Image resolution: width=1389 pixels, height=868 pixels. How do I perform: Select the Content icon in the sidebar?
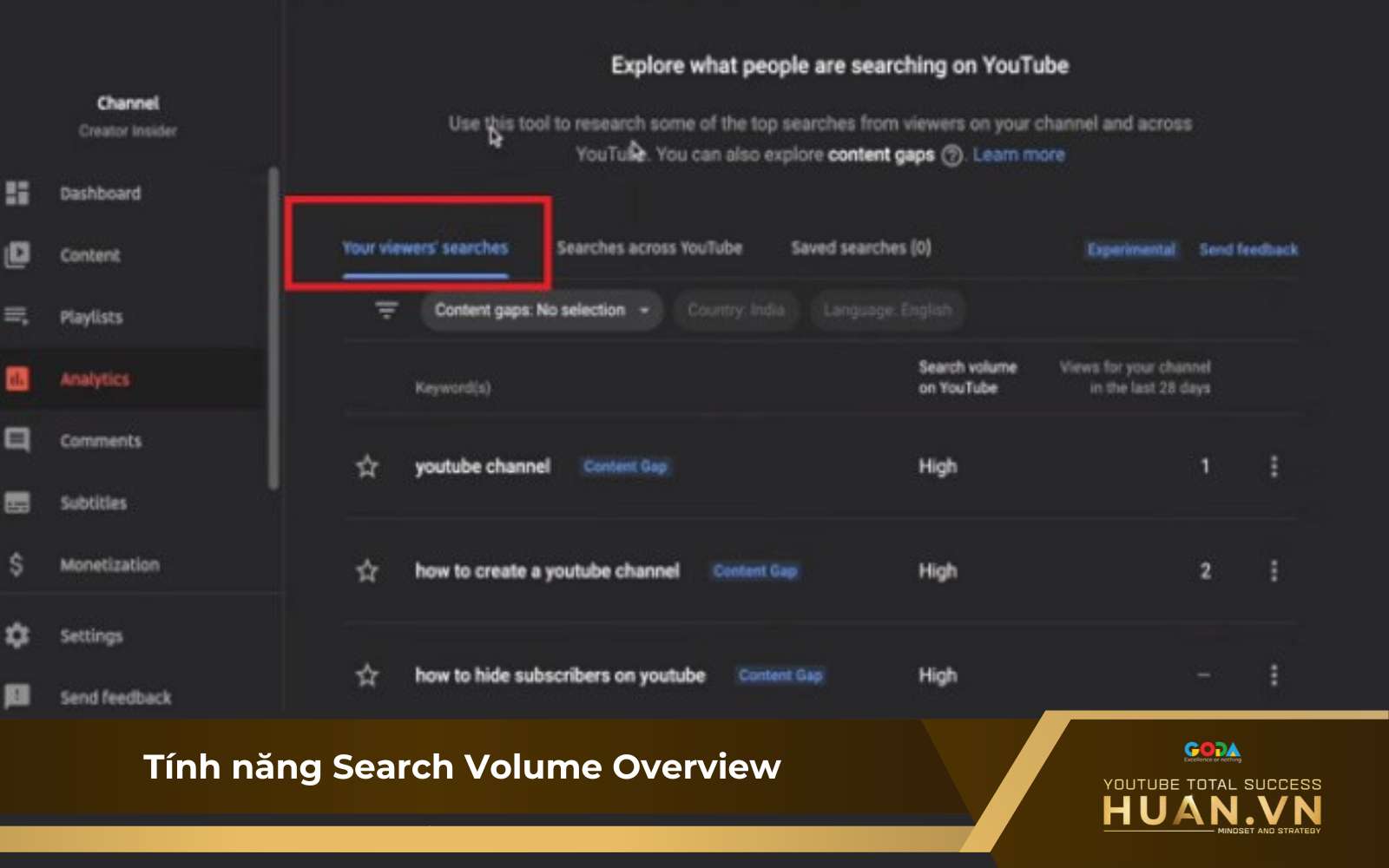pos(19,254)
